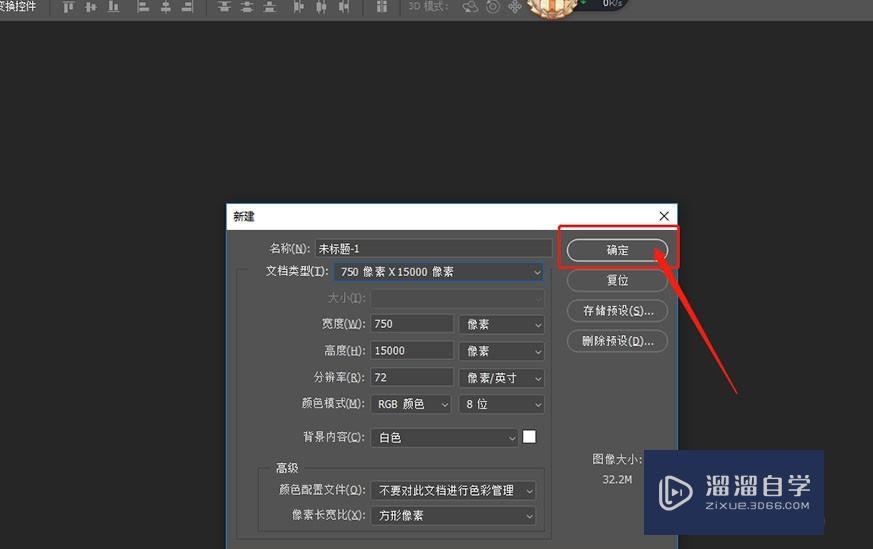Click the 3D 模式 label in options bar
Screen dimensions: 873x549
428,7
